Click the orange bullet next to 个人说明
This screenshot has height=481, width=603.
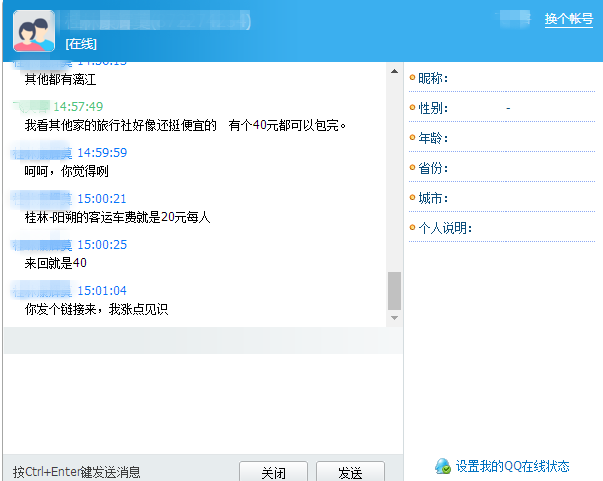[412, 228]
